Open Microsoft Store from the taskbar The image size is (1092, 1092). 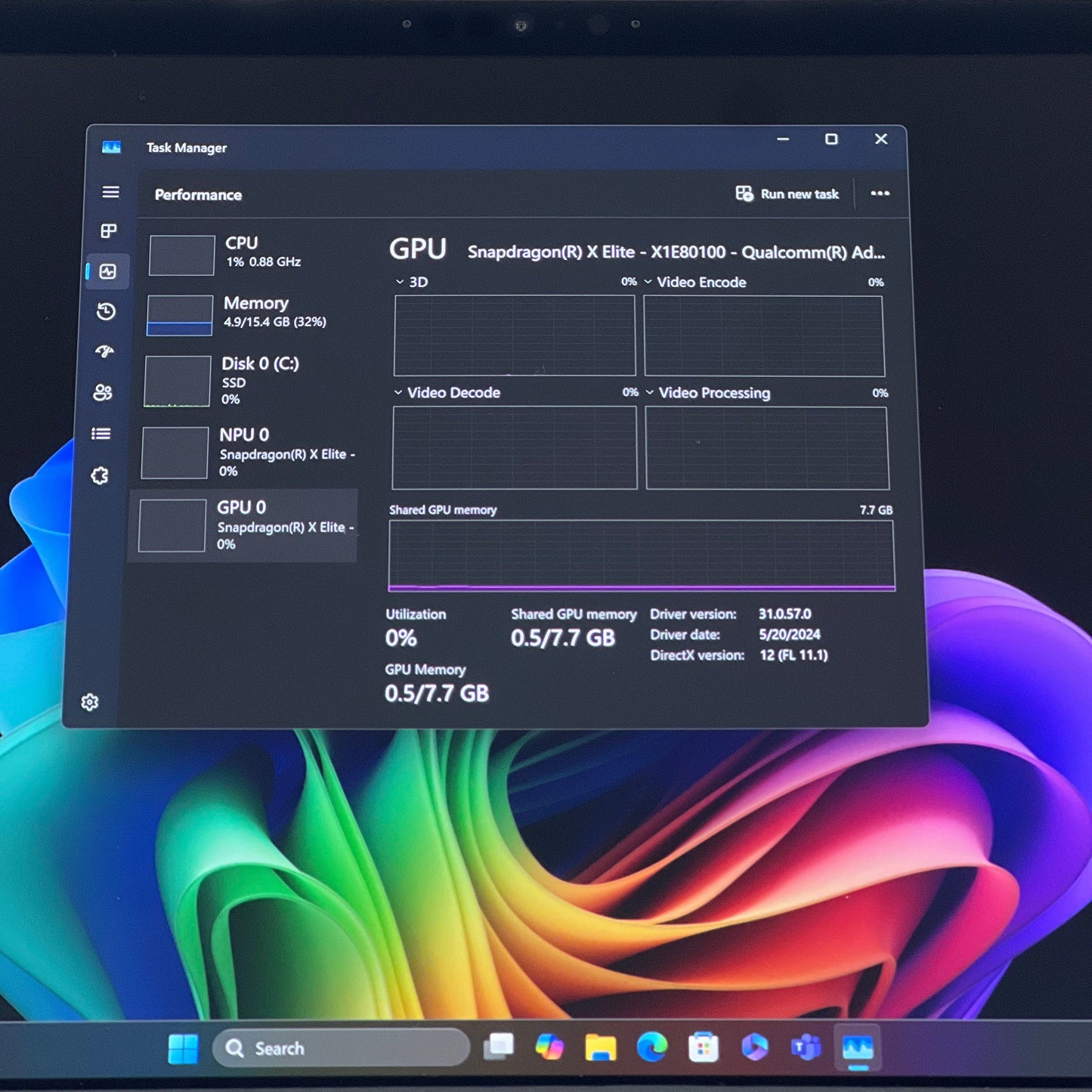pyautogui.click(x=704, y=1048)
